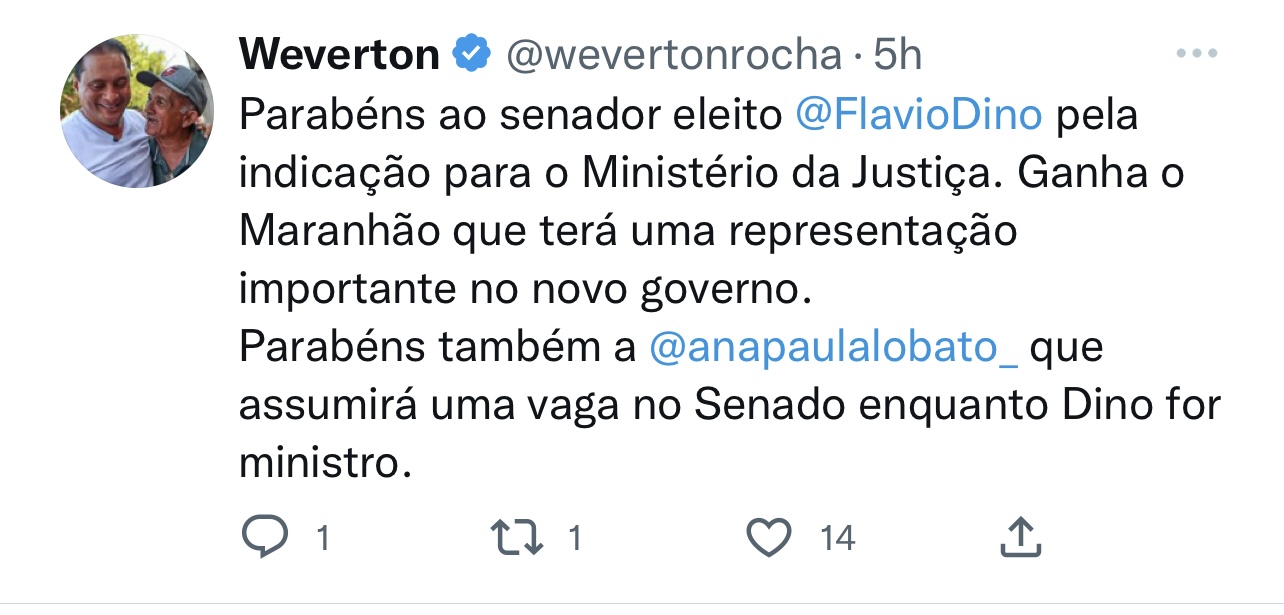
Task: Click the 5h timestamp
Action: click(897, 55)
